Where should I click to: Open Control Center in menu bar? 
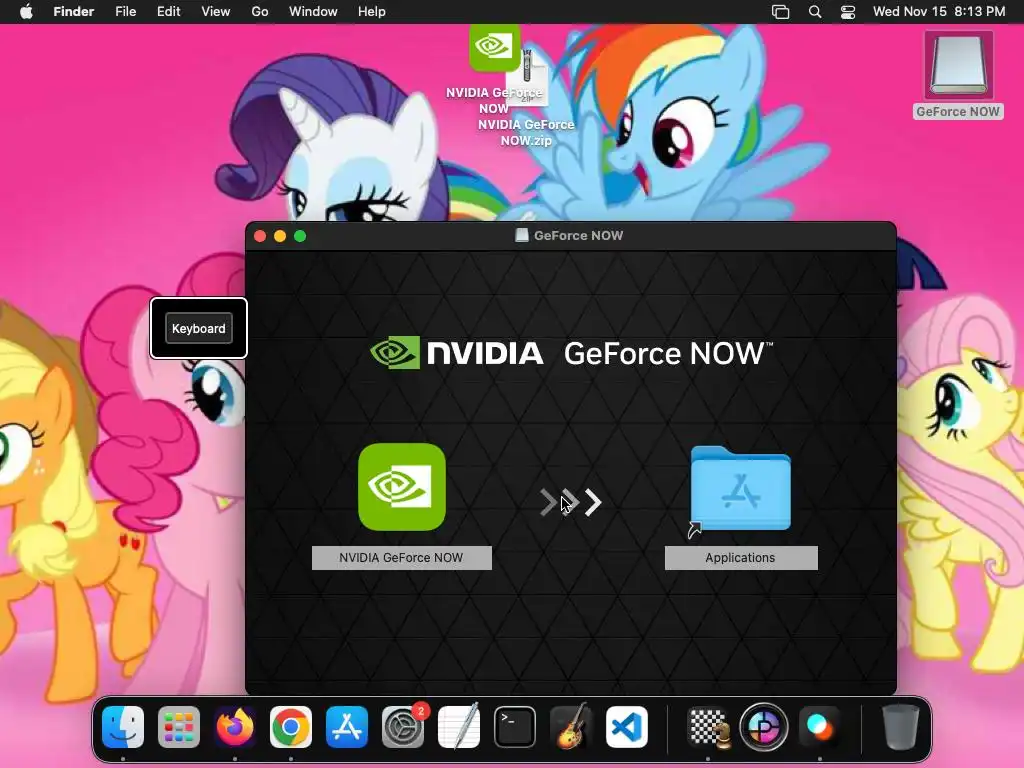click(x=848, y=12)
